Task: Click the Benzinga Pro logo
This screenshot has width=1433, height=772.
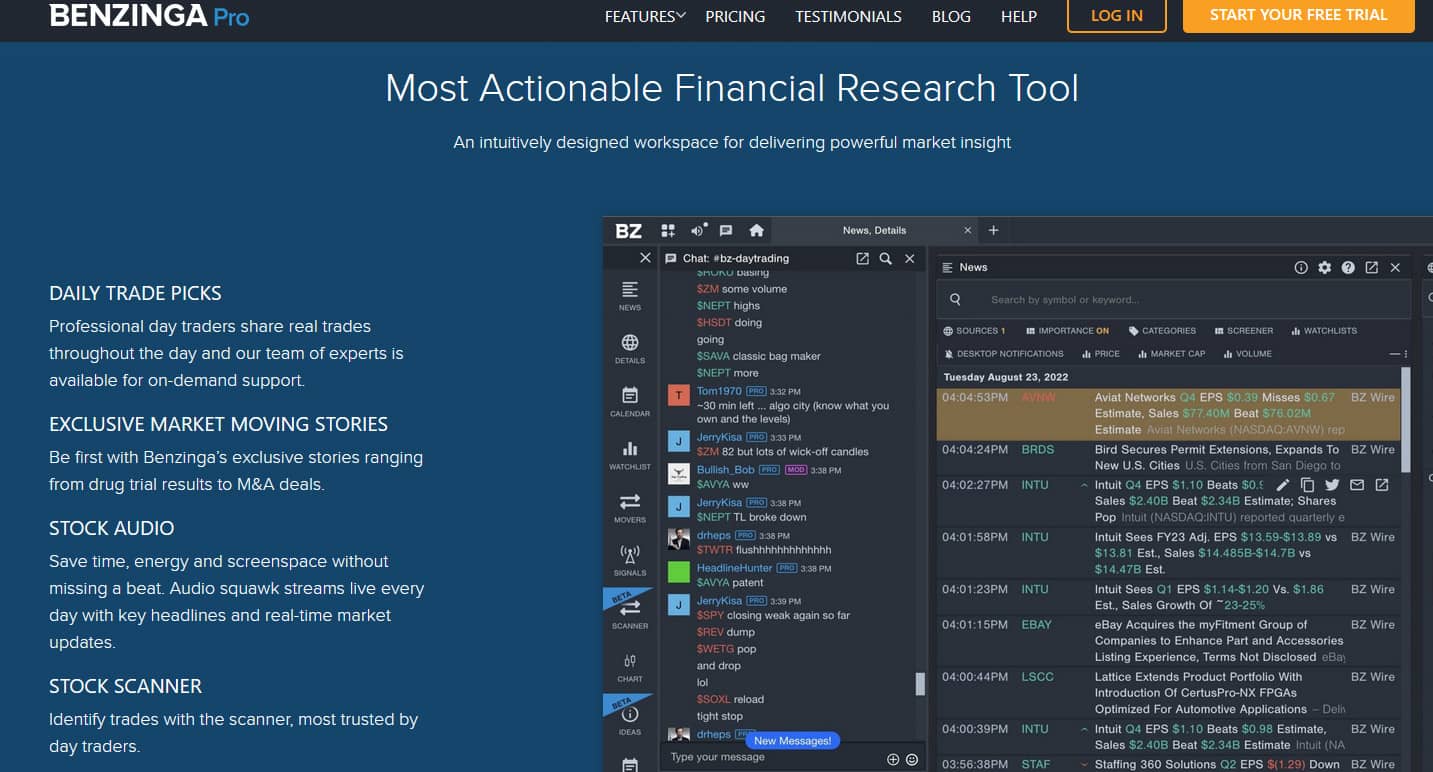Action: click(149, 16)
